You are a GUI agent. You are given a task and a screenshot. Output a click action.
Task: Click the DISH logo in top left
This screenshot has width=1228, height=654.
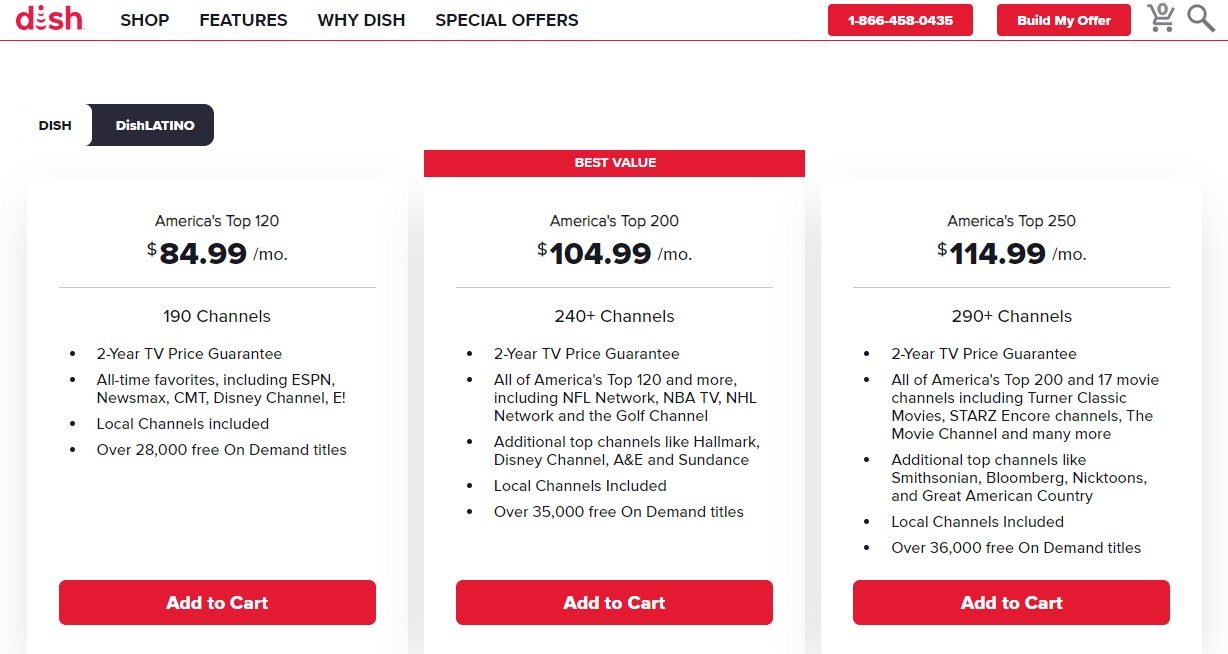click(48, 18)
